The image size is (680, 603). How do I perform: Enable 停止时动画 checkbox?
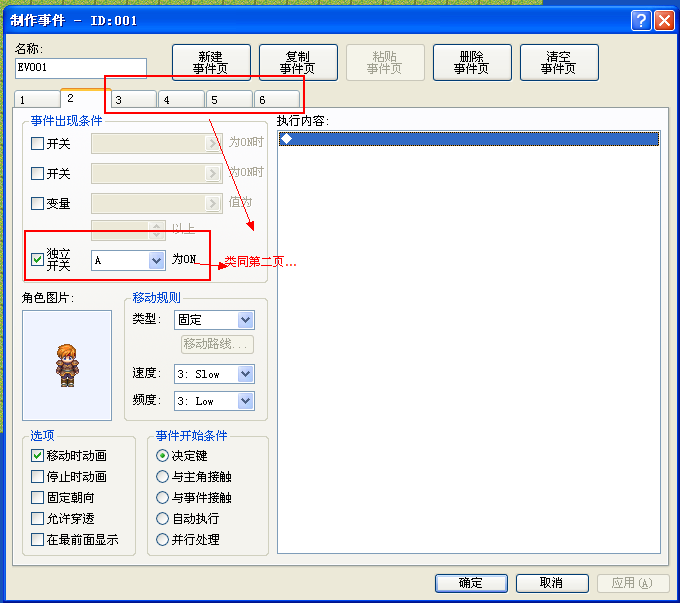(x=38, y=476)
